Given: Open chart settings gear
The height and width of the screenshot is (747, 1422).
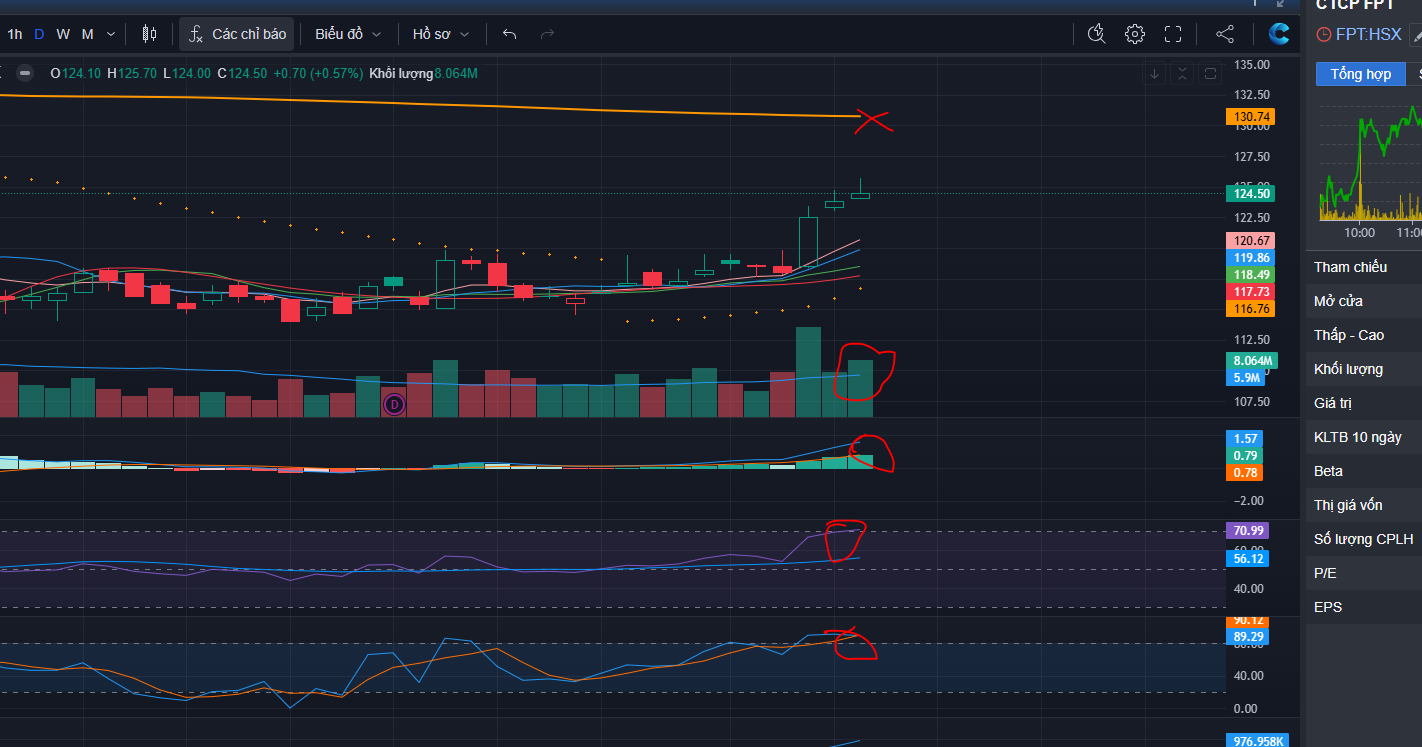Looking at the screenshot, I should pos(1134,34).
